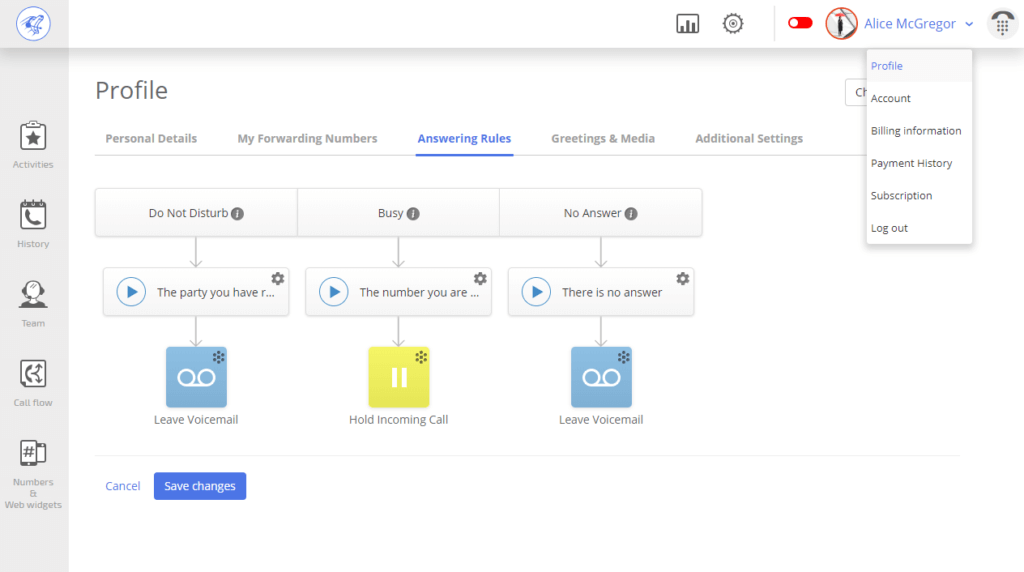The width and height of the screenshot is (1024, 572).
Task: Switch to Greetings & Media tab
Action: pos(603,138)
